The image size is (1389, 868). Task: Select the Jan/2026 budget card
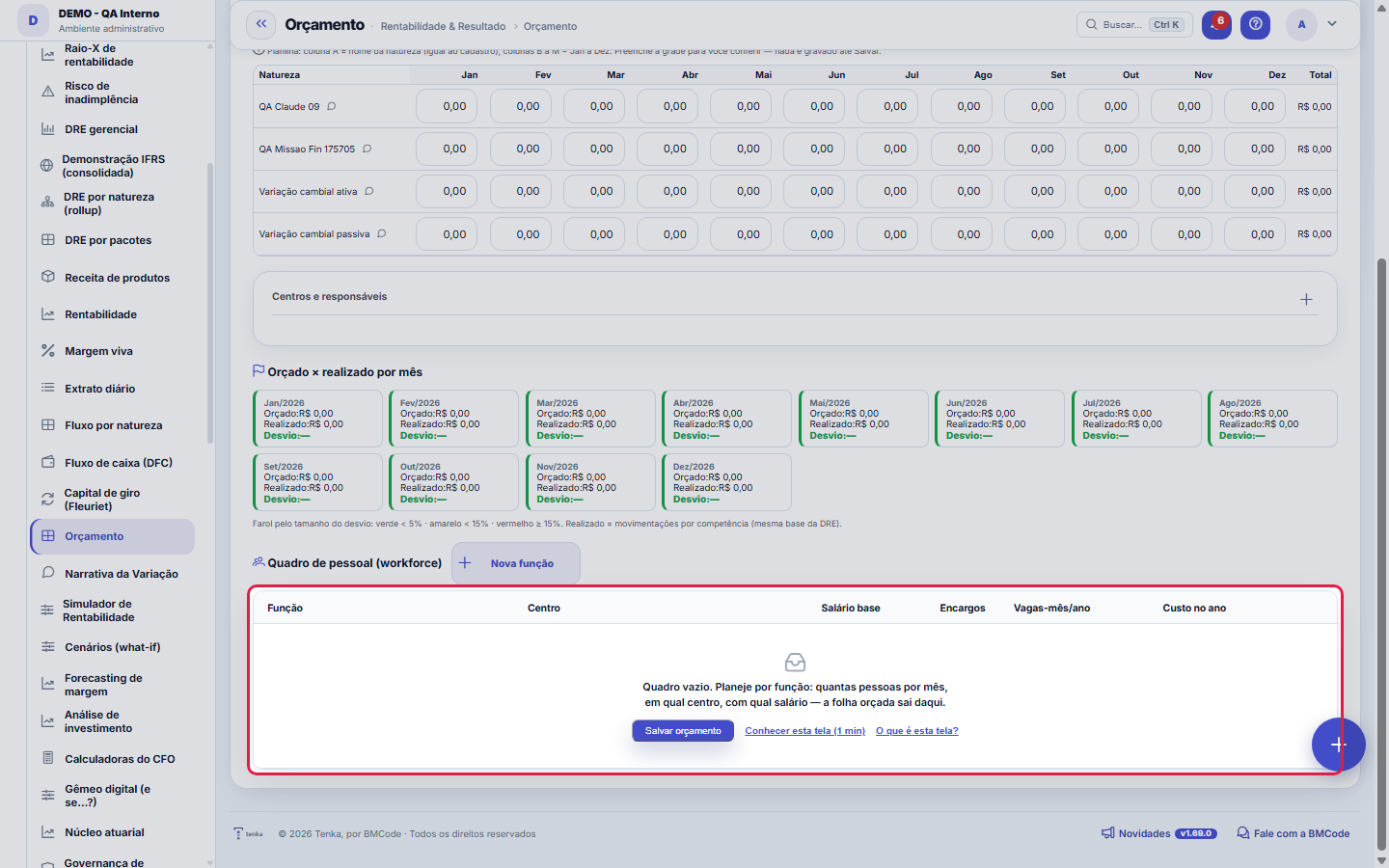(x=317, y=419)
